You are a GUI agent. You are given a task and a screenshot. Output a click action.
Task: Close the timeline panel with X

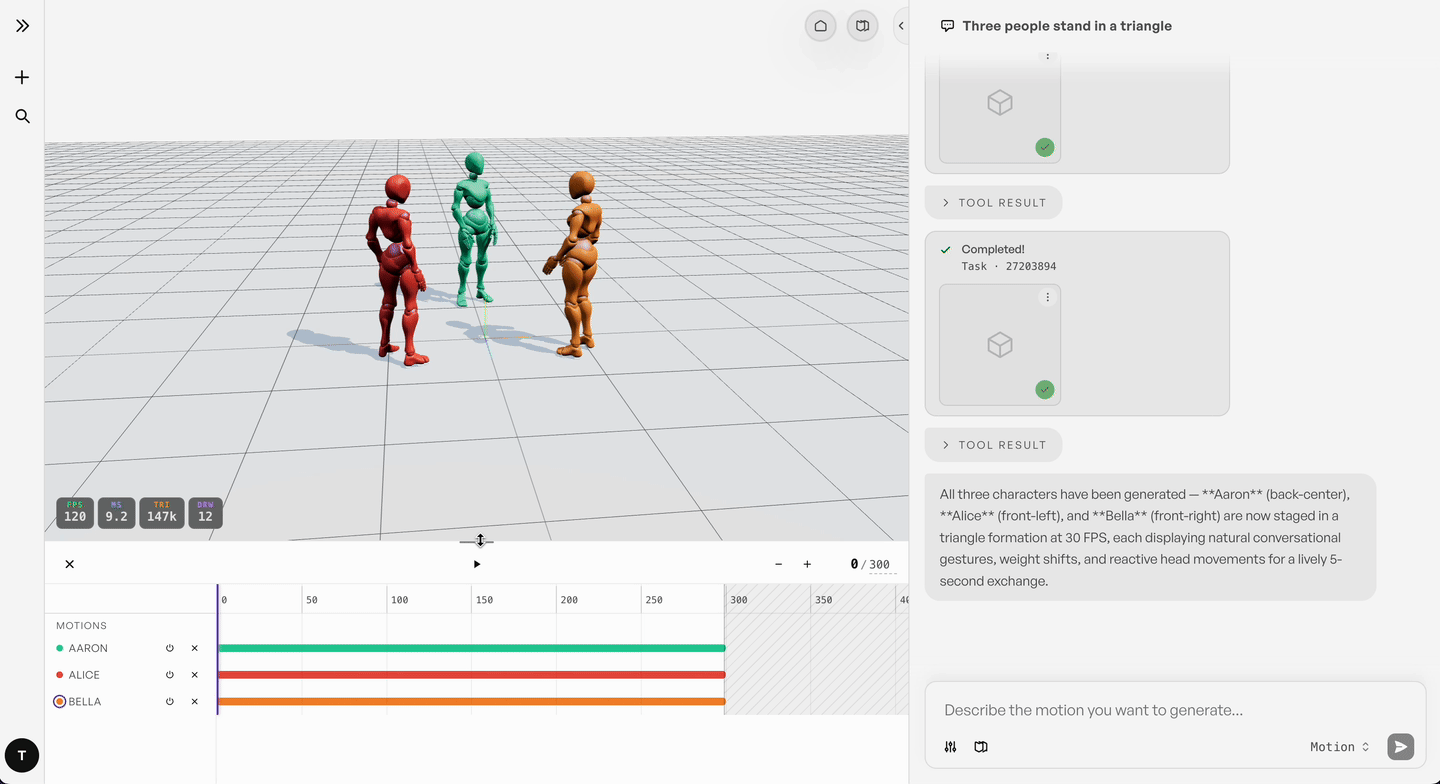pos(70,564)
